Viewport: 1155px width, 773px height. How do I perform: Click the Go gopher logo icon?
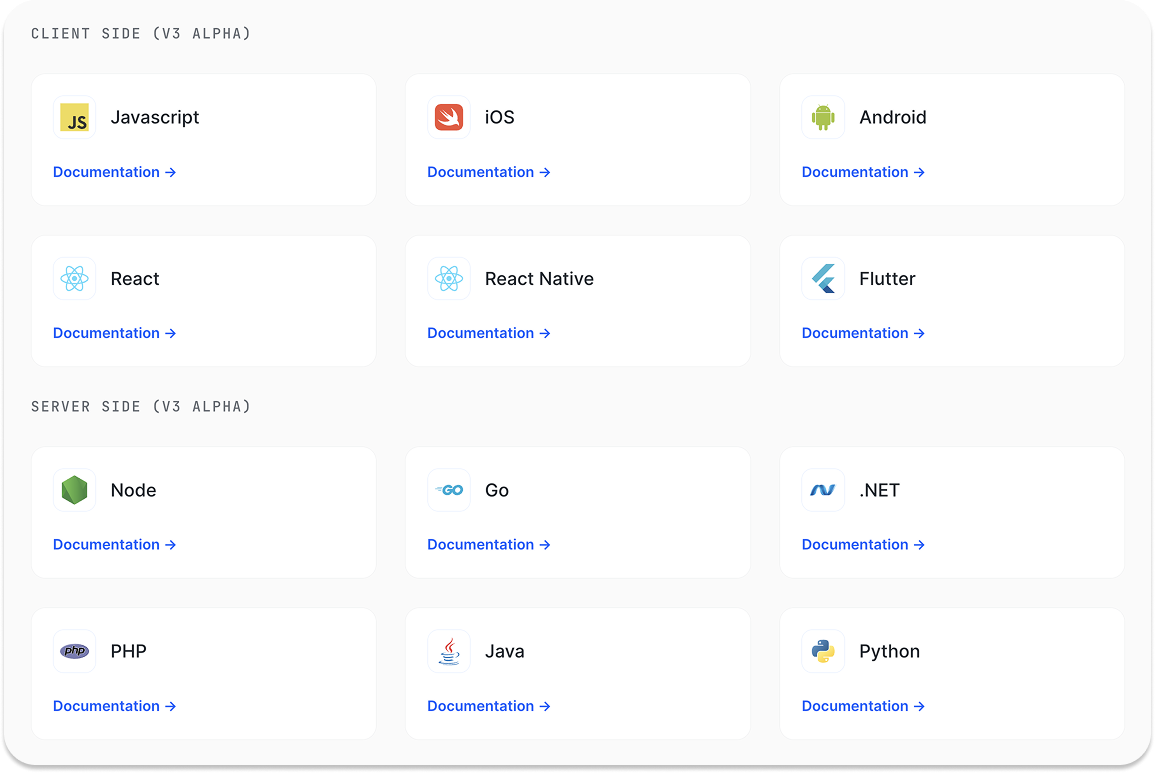(x=449, y=491)
